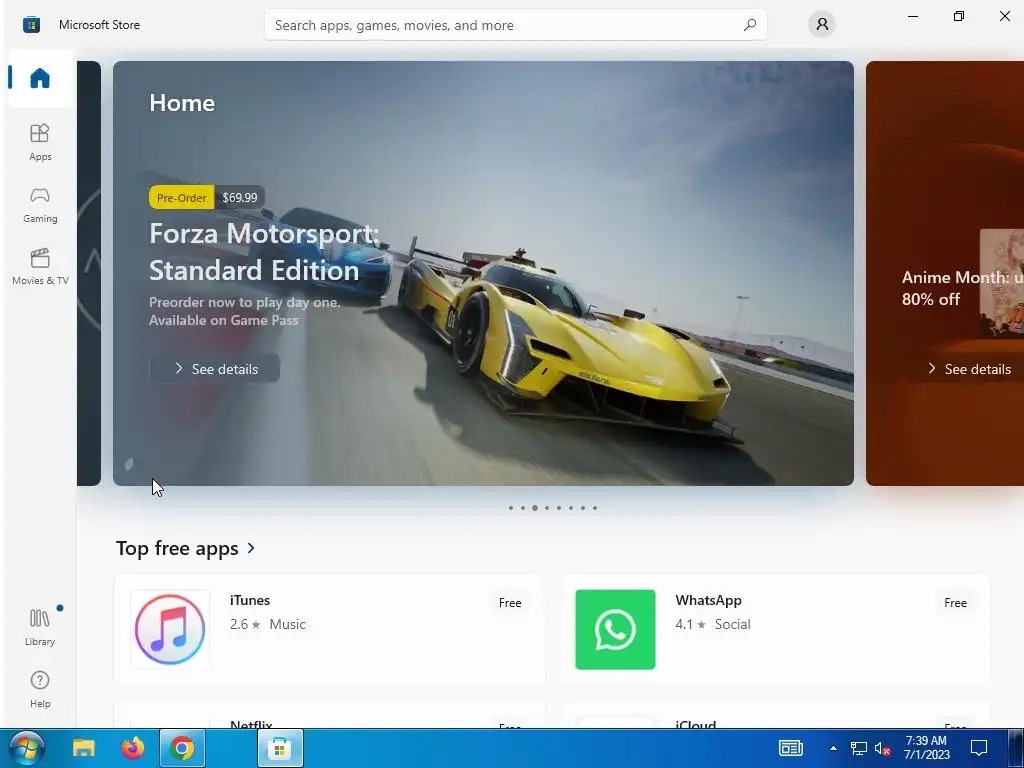
Task: Click the WhatsApp 4.1 rating text
Action: tap(690, 624)
